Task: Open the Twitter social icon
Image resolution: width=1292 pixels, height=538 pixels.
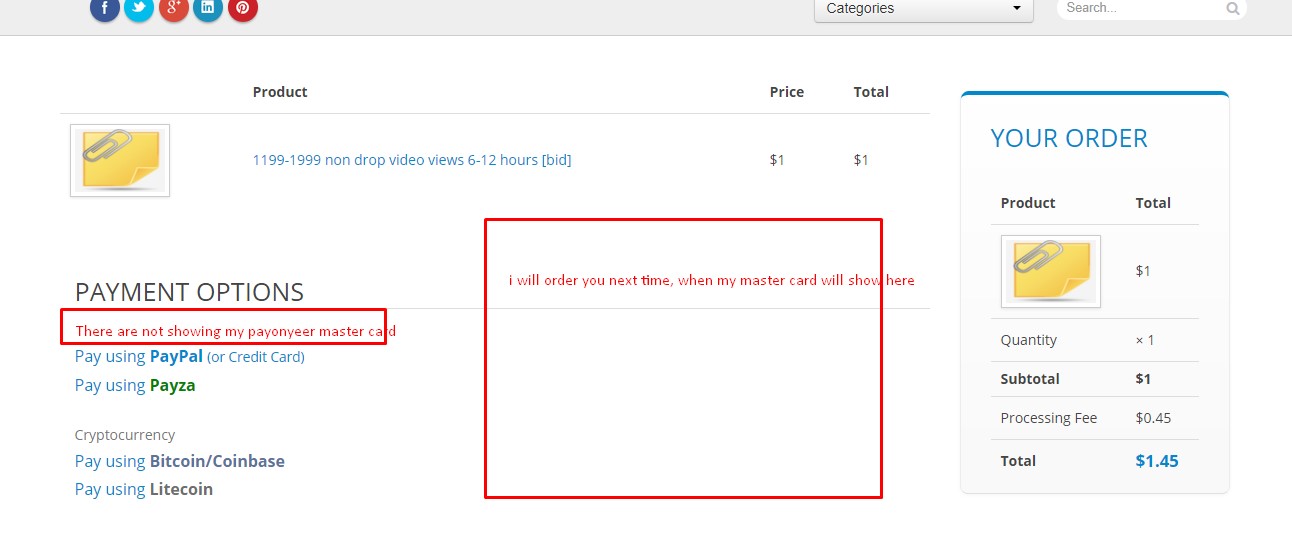Action: [139, 8]
